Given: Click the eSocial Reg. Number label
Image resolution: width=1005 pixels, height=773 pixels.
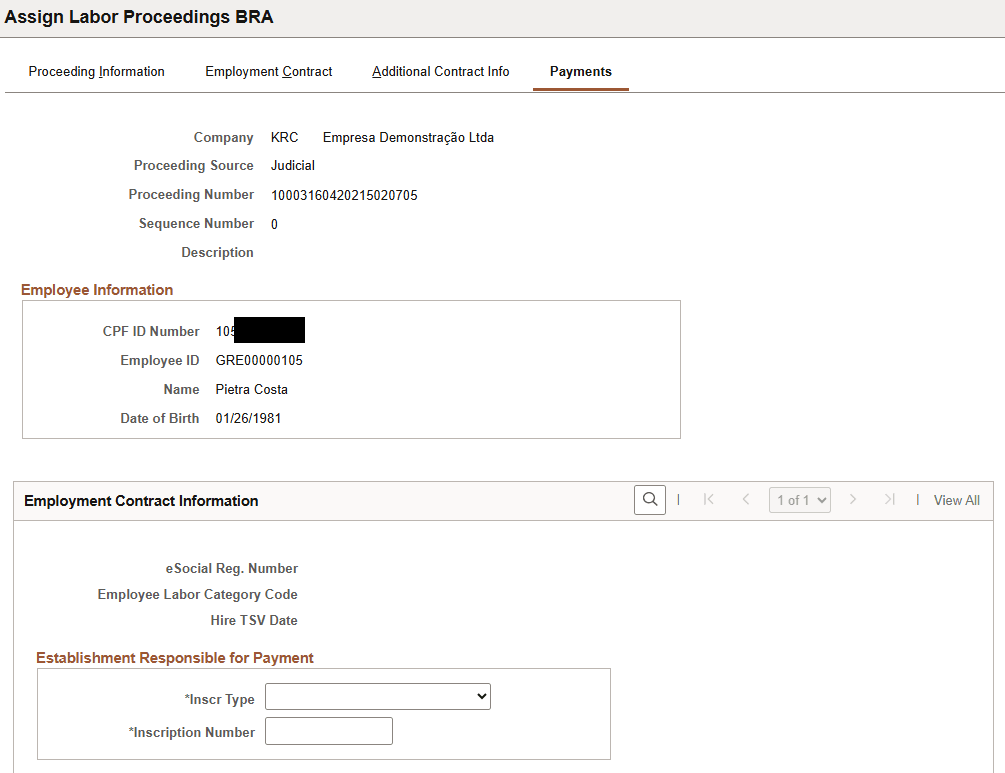Looking at the screenshot, I should coord(232,568).
